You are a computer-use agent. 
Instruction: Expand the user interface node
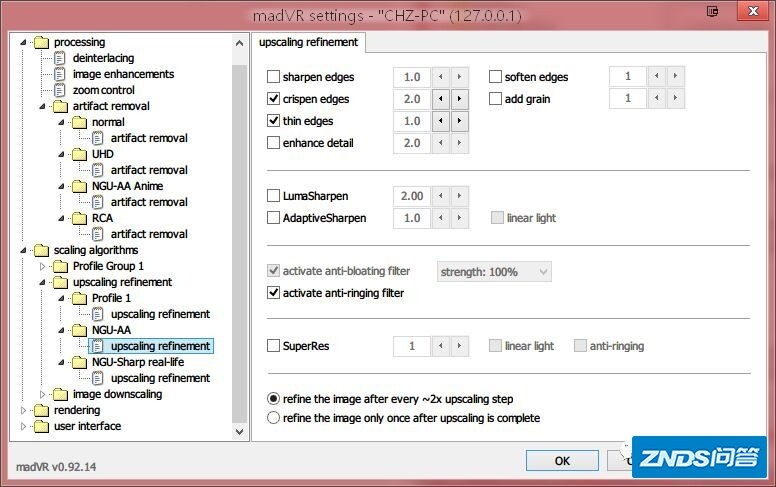(x=23, y=426)
